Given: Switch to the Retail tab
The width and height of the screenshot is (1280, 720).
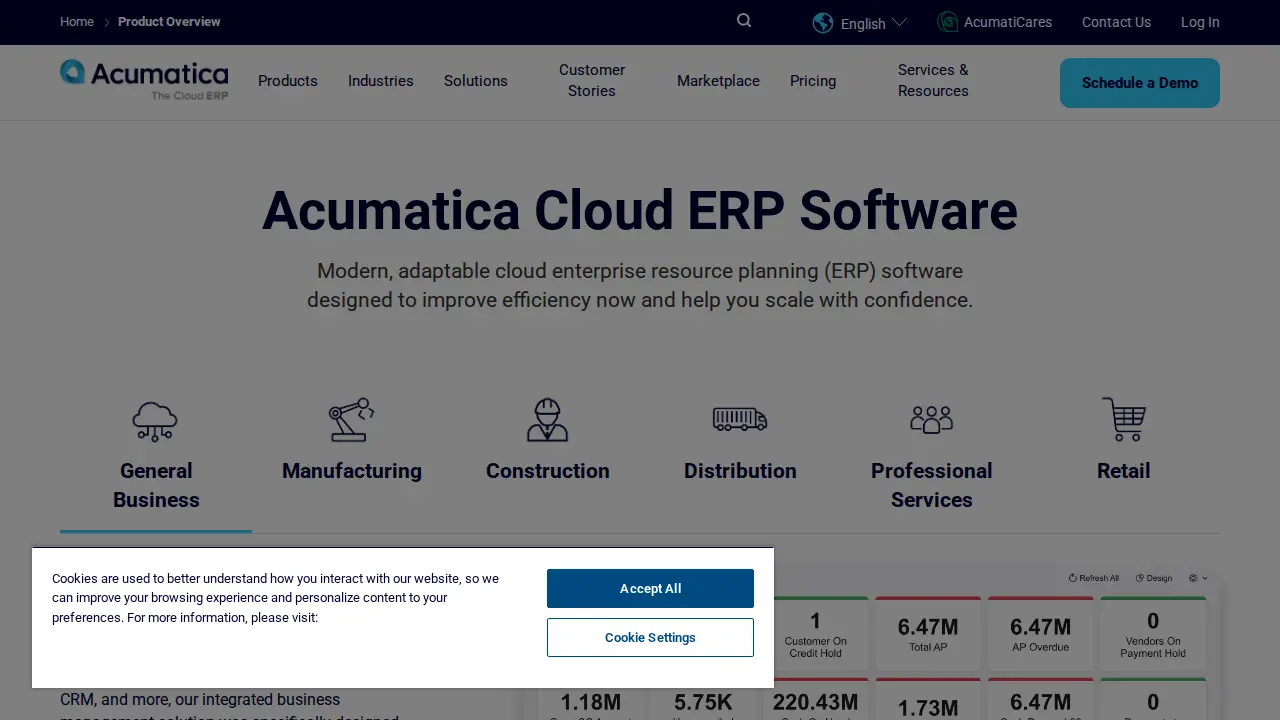Looking at the screenshot, I should pyautogui.click(x=1124, y=471).
